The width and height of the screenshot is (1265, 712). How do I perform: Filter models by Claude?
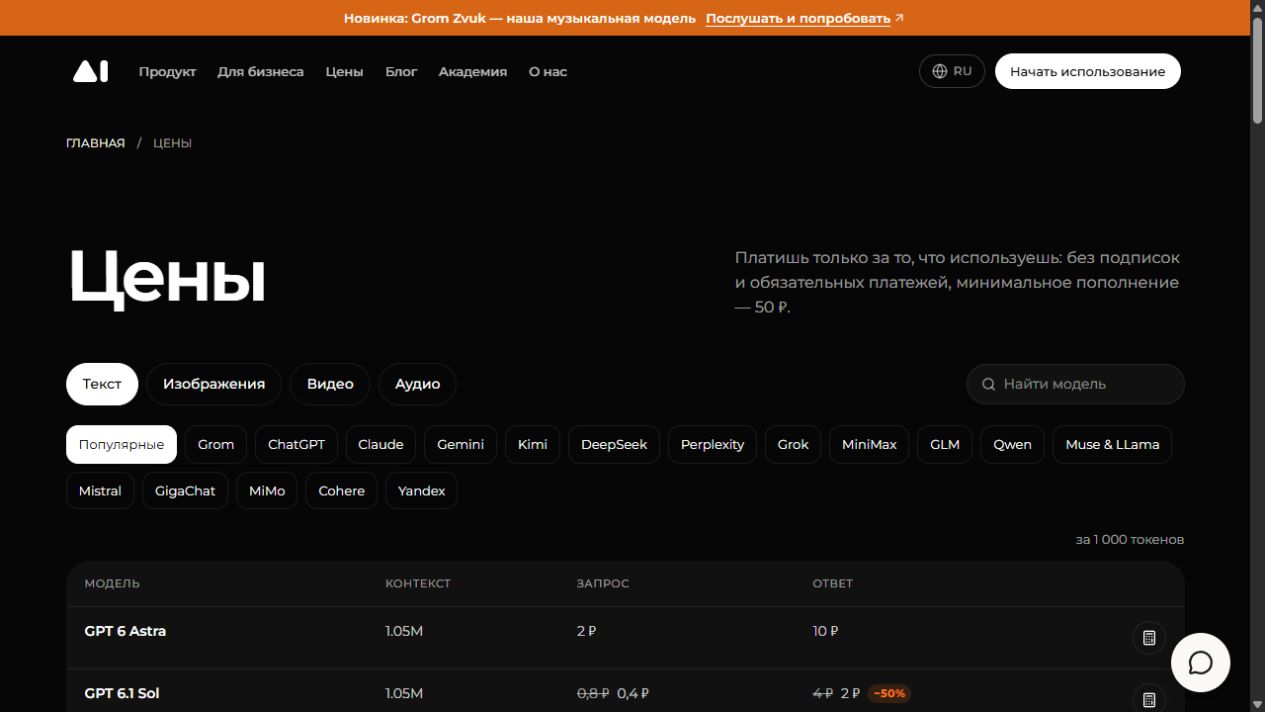coord(381,445)
